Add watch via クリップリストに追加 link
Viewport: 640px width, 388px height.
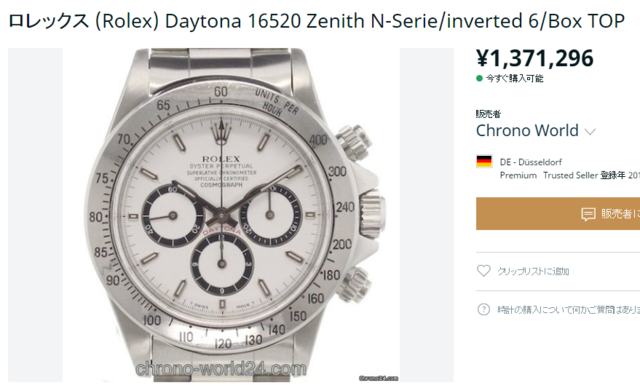pos(533,271)
